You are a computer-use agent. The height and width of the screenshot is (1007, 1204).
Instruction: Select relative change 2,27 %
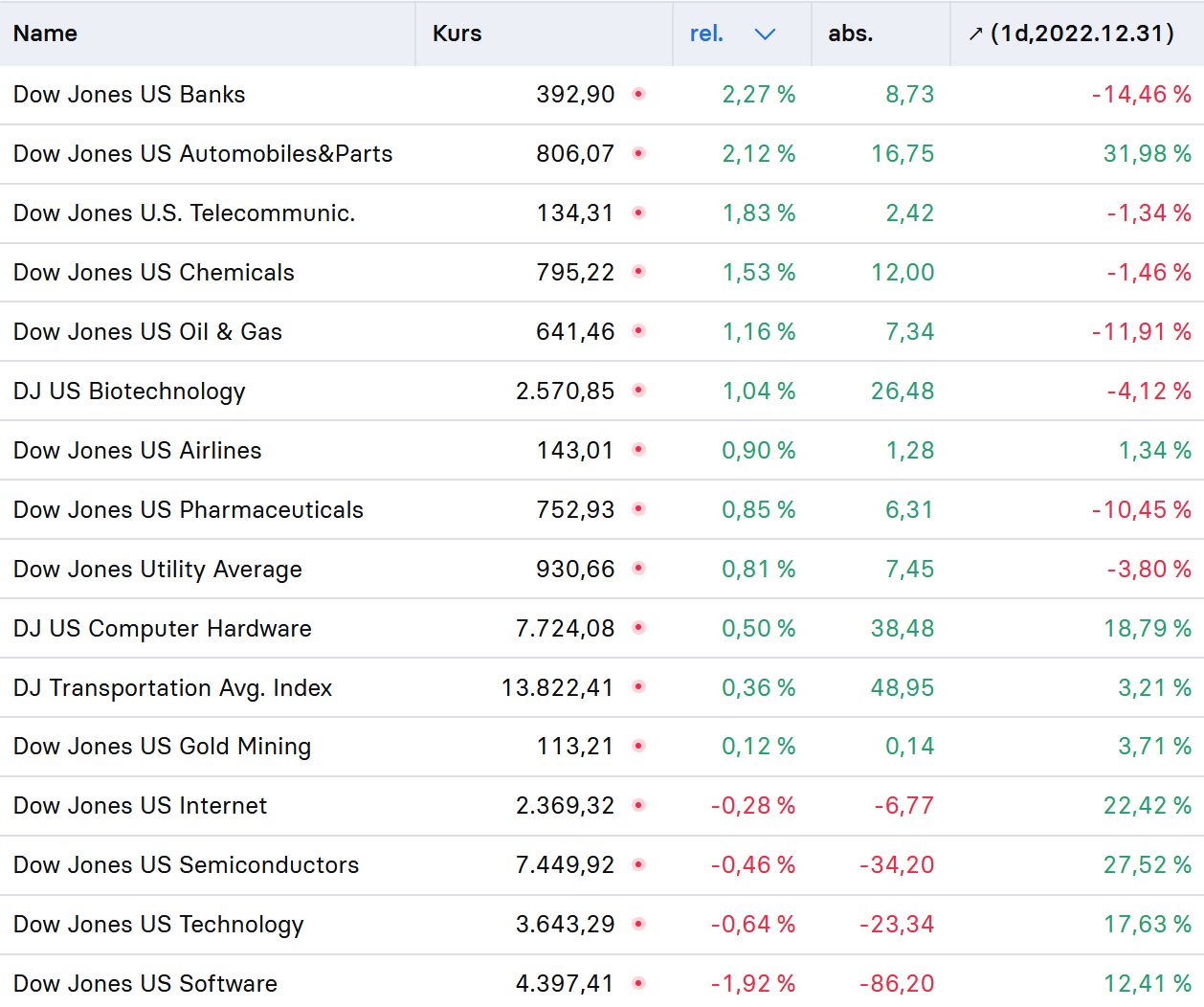759,94
